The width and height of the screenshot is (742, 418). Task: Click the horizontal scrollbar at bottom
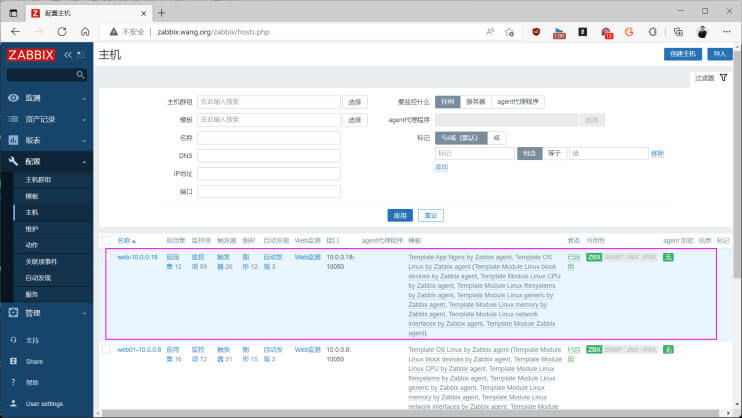tap(410, 413)
